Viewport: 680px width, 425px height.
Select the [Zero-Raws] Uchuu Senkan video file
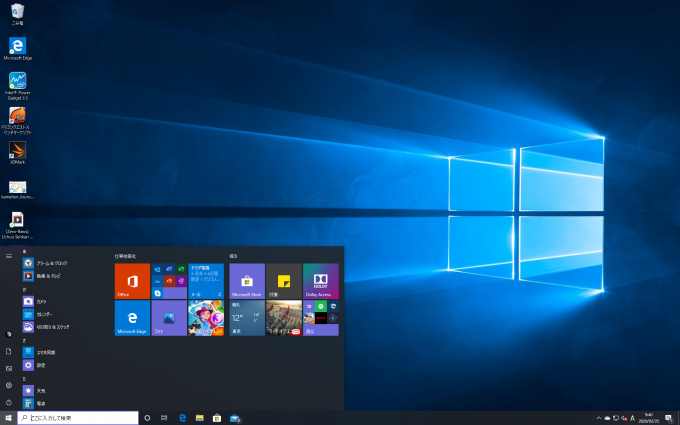(17, 225)
